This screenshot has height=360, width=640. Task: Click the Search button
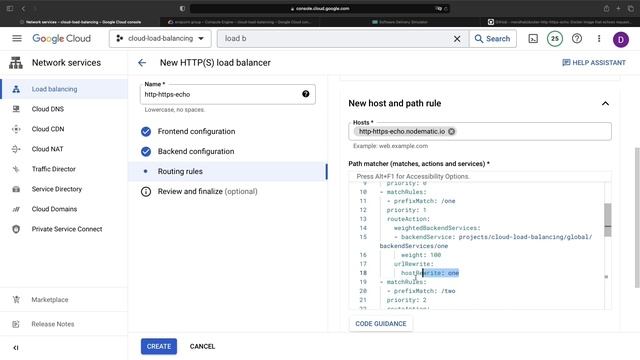pos(493,38)
